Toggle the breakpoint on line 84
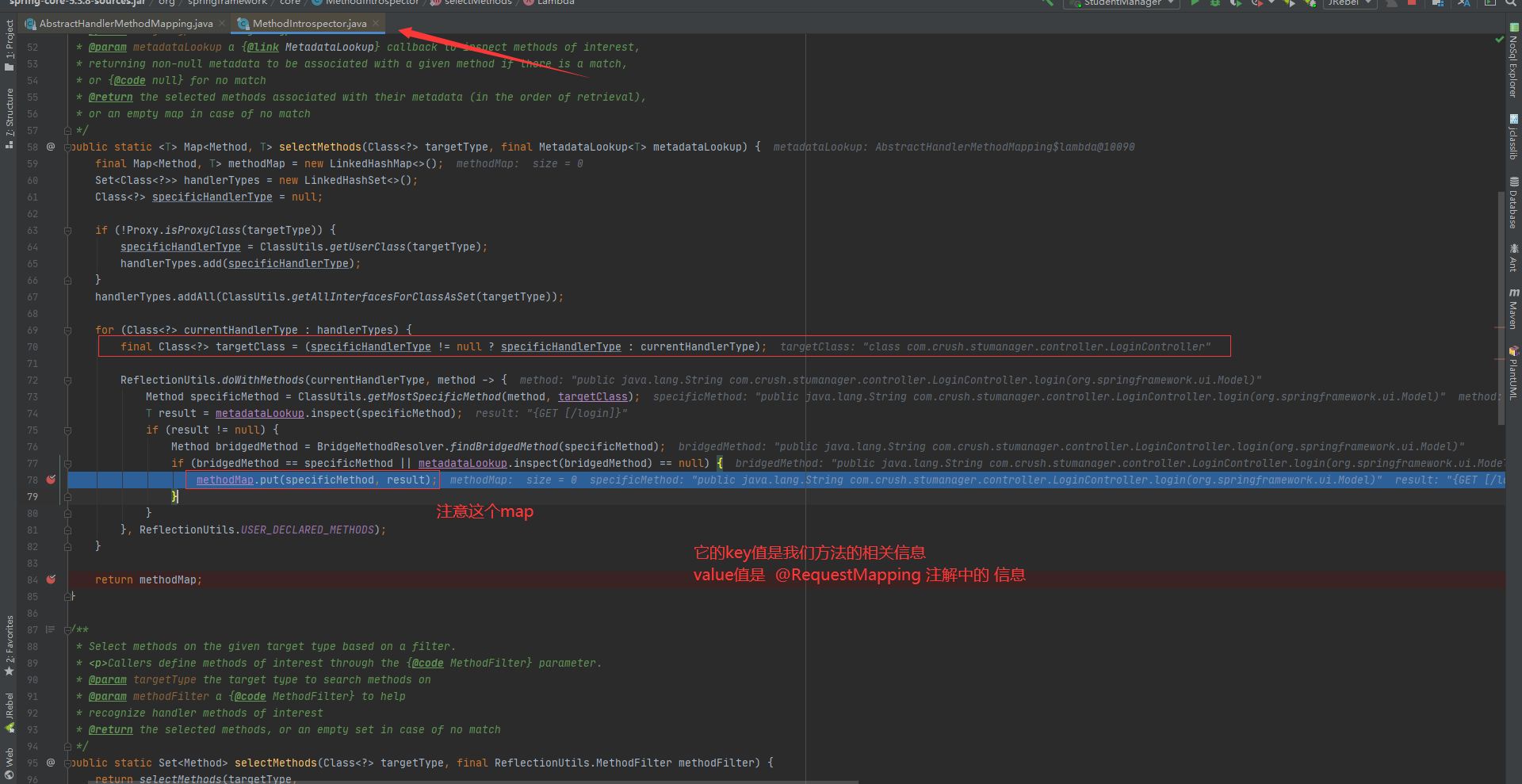The width and height of the screenshot is (1522, 784). pyautogui.click(x=51, y=579)
